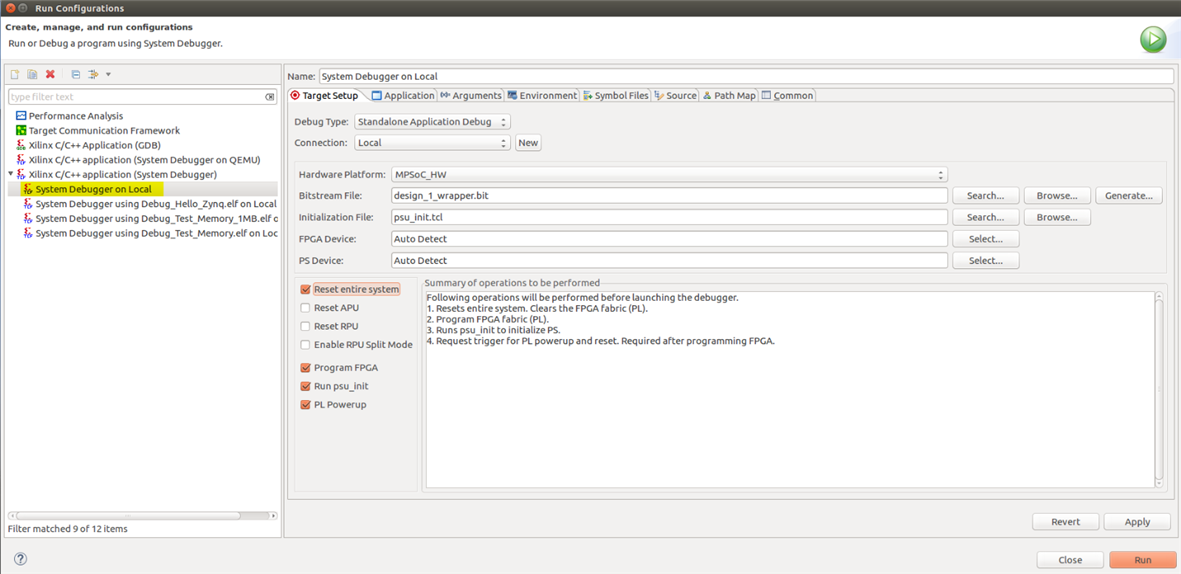Collapse all configurations in the tree

75,75
